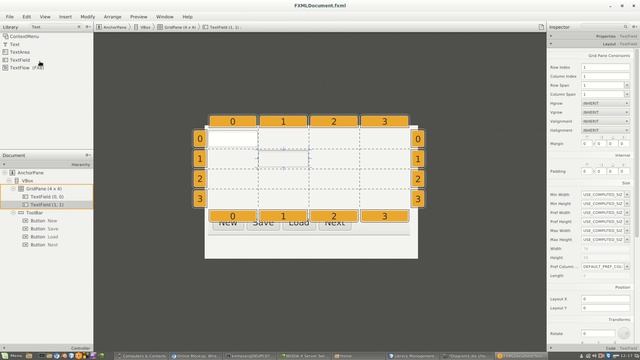The image size is (640, 360).
Task: Select left row header 2 of GridPane
Action: [200, 178]
